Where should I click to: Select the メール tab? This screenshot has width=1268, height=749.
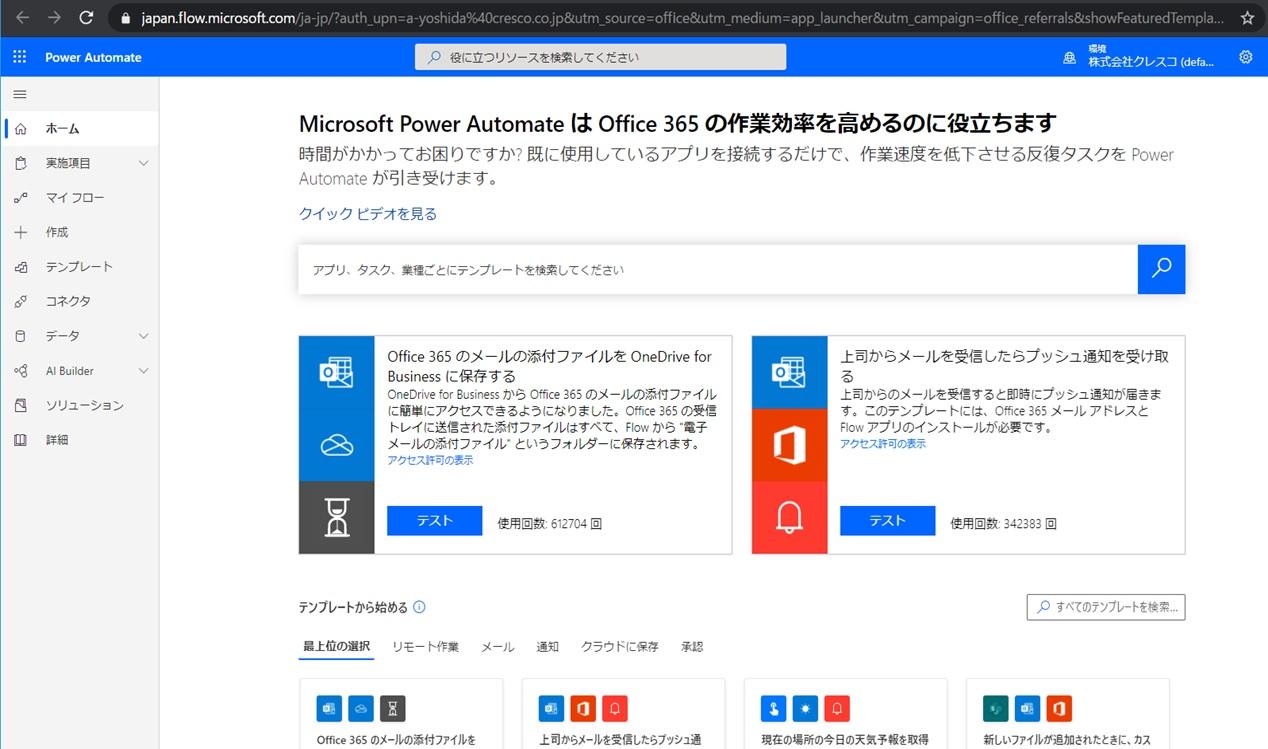[x=498, y=647]
